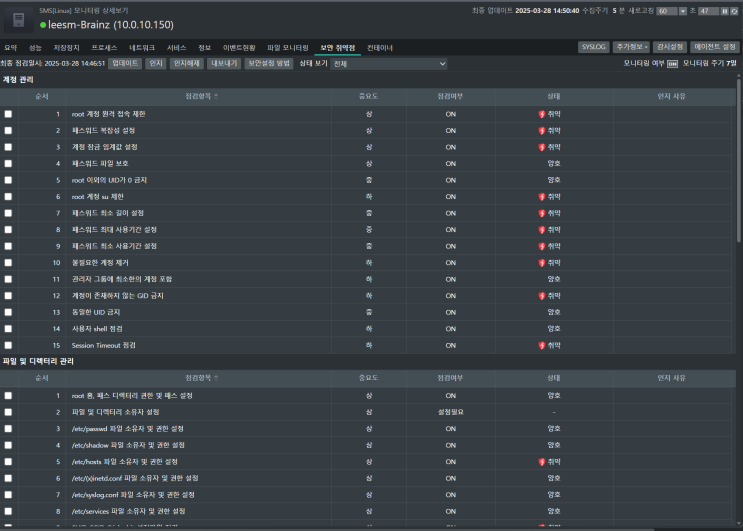Click the 인지 button
Image resolution: width=743 pixels, height=531 pixels.
[156, 63]
